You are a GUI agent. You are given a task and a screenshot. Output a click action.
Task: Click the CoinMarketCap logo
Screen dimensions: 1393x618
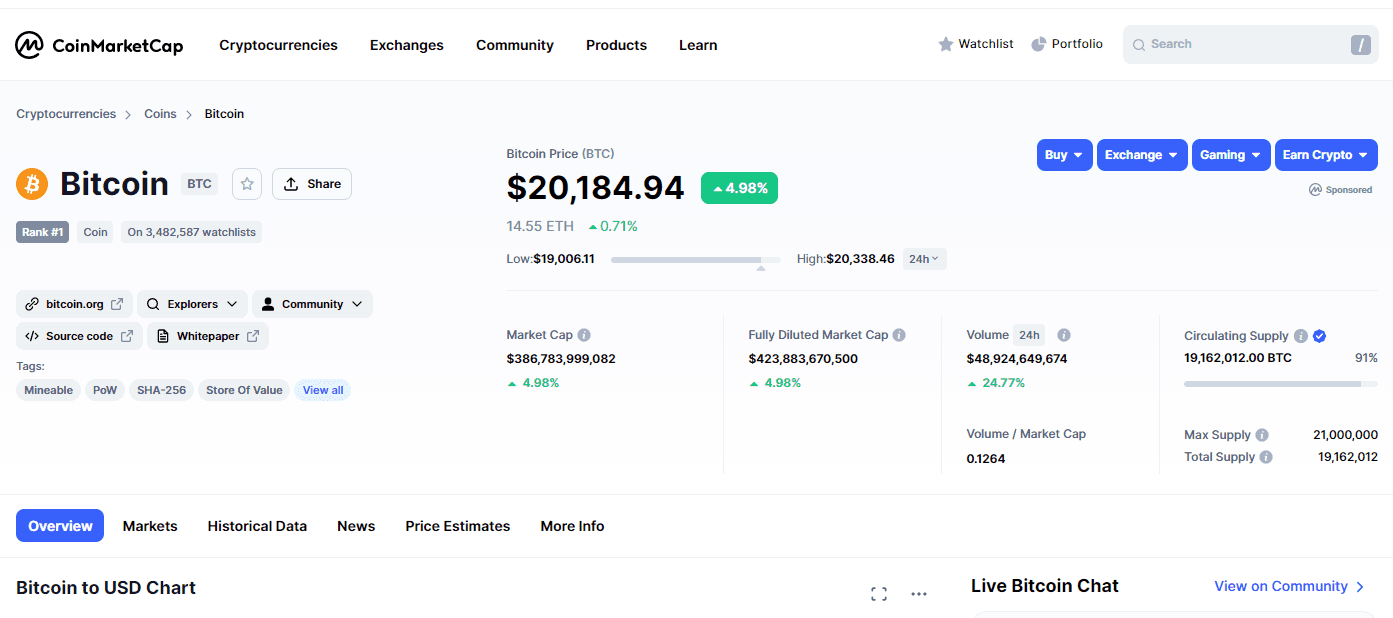[x=99, y=45]
